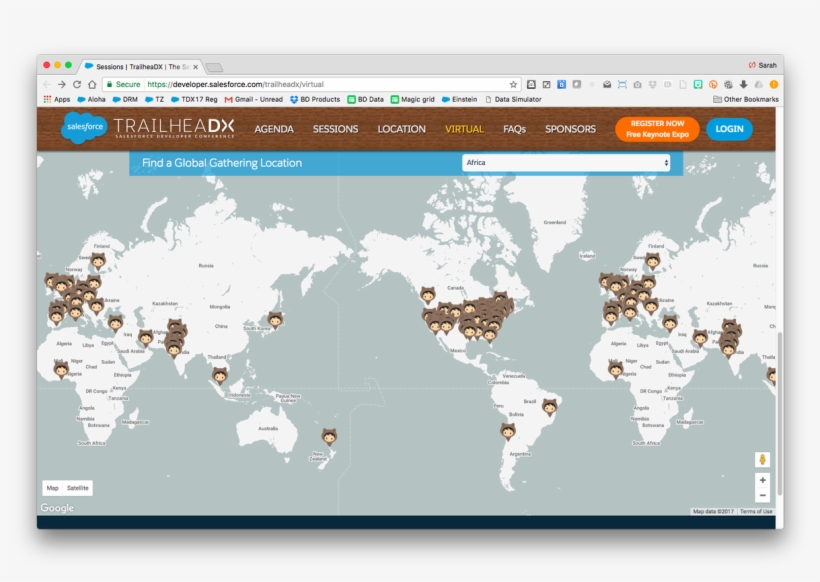The height and width of the screenshot is (582, 820).
Task: Open the Terms of Use link
Action: point(756,511)
